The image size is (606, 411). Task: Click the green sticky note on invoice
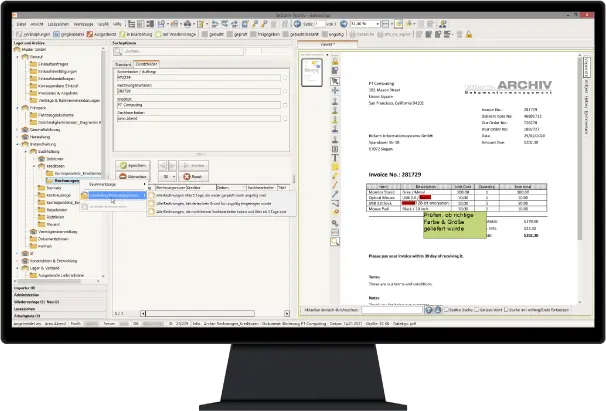coord(454,225)
